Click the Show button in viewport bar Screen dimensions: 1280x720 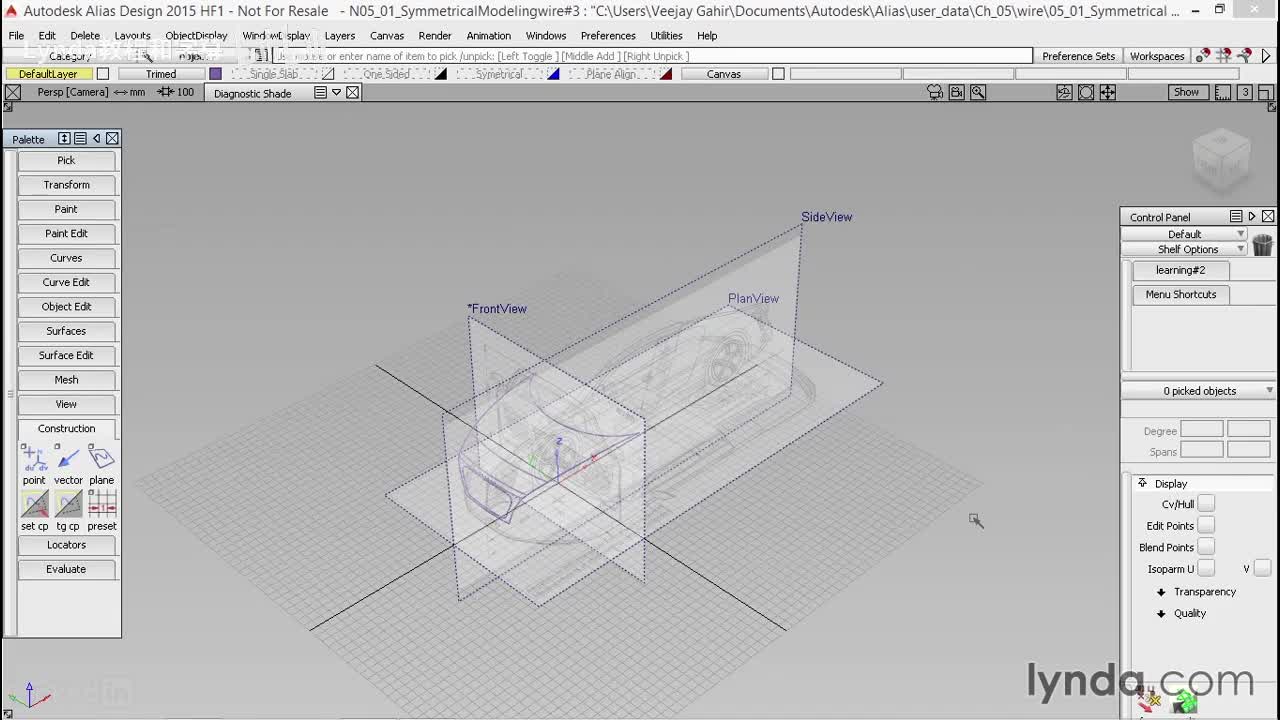pyautogui.click(x=1186, y=92)
